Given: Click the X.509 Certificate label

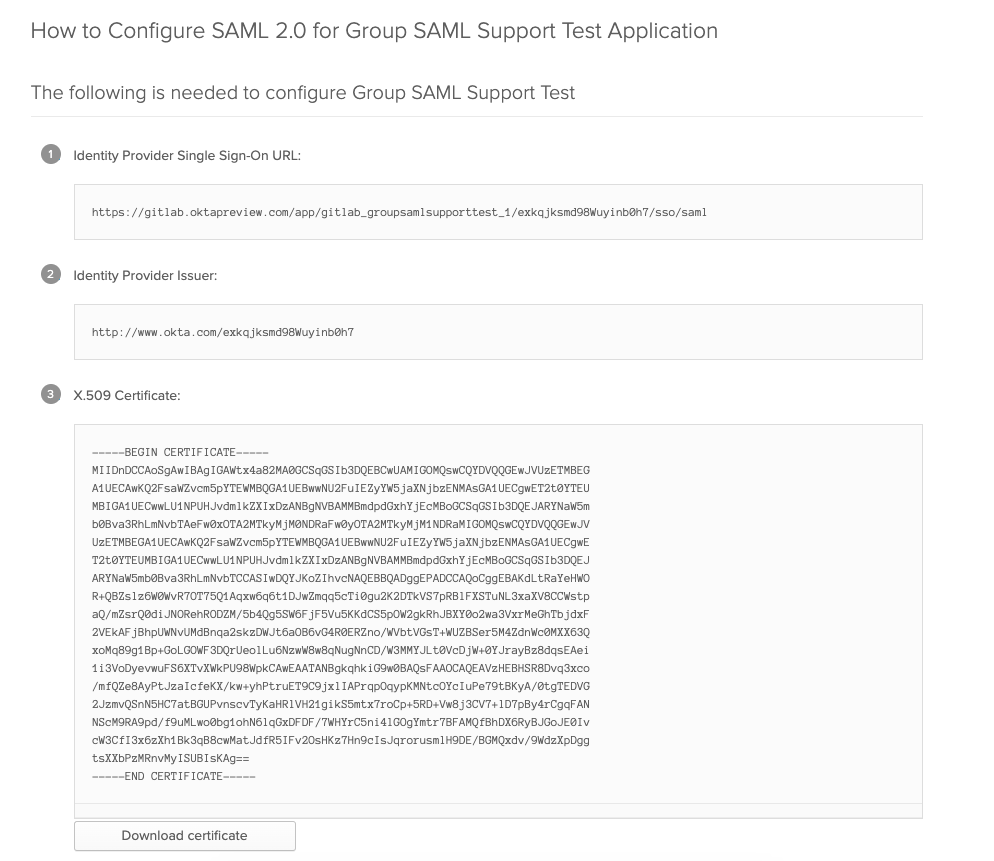Looking at the screenshot, I should coord(126,395).
